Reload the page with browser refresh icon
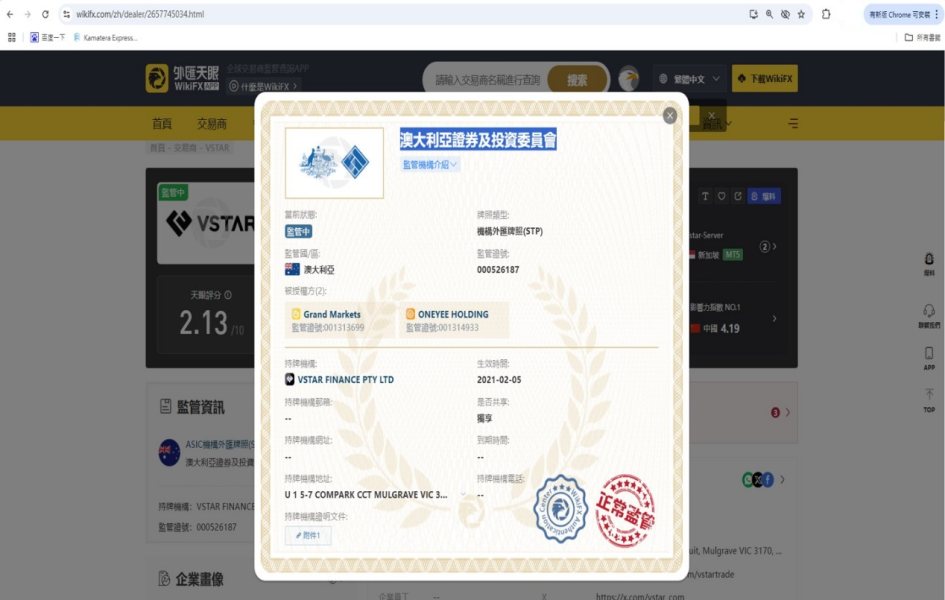The width and height of the screenshot is (945, 600). point(45,14)
